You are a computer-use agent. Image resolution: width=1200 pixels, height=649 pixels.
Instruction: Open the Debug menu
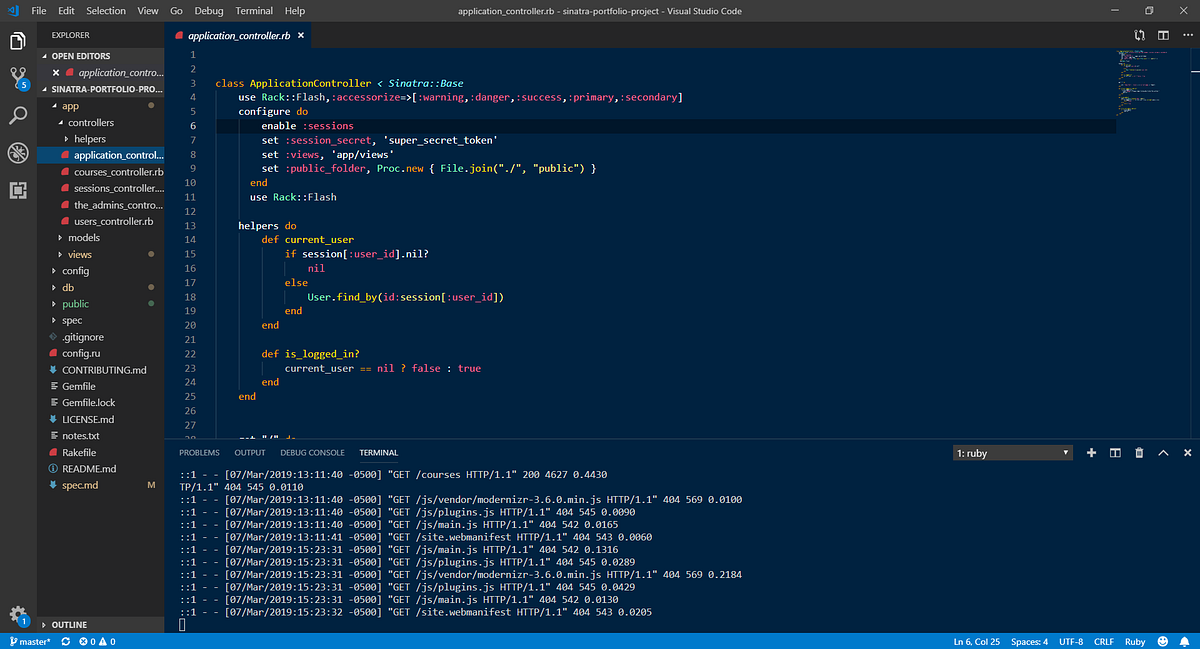click(208, 11)
